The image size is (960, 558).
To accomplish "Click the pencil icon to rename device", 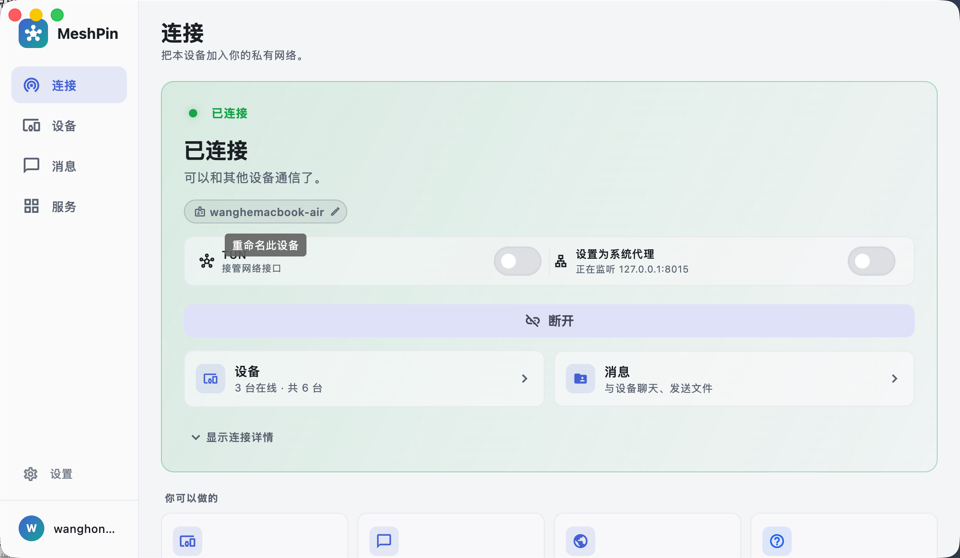I will coord(335,211).
